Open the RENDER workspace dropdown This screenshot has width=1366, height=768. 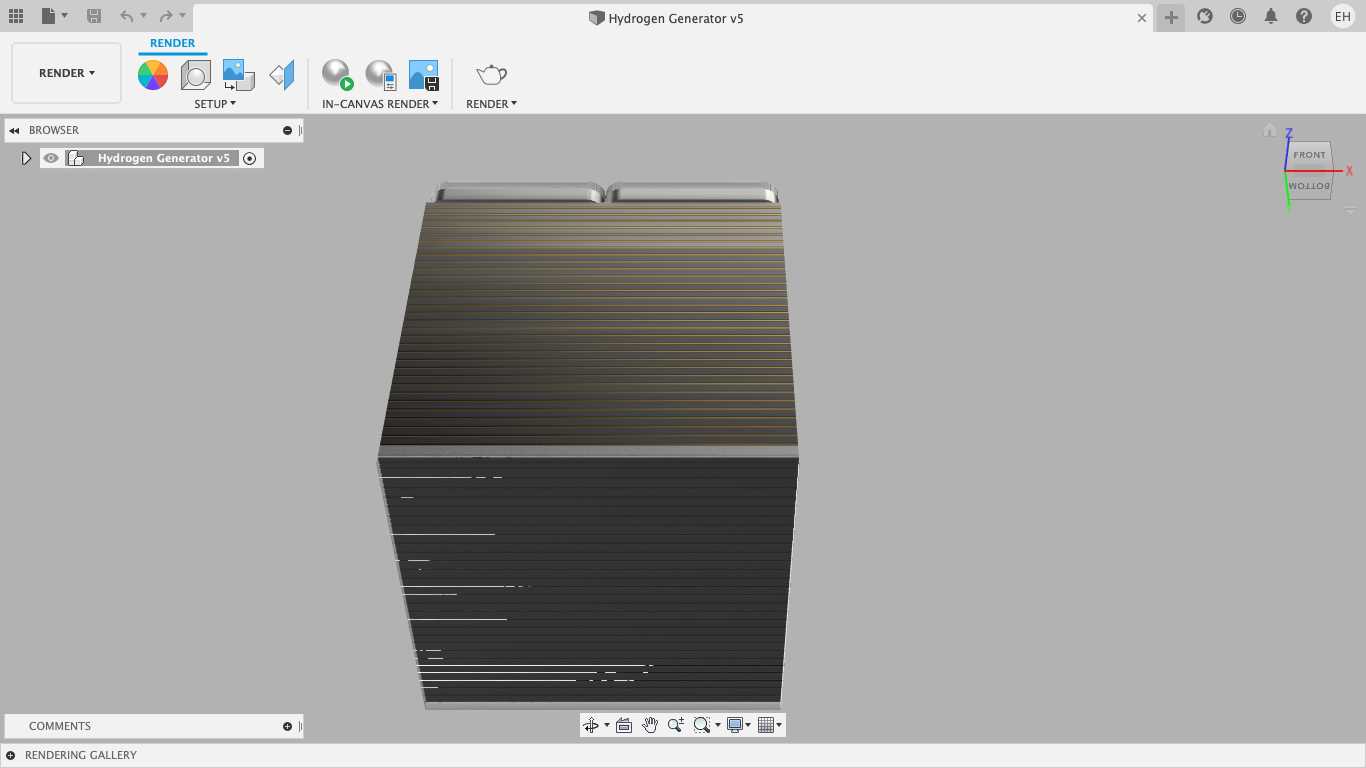tap(67, 73)
